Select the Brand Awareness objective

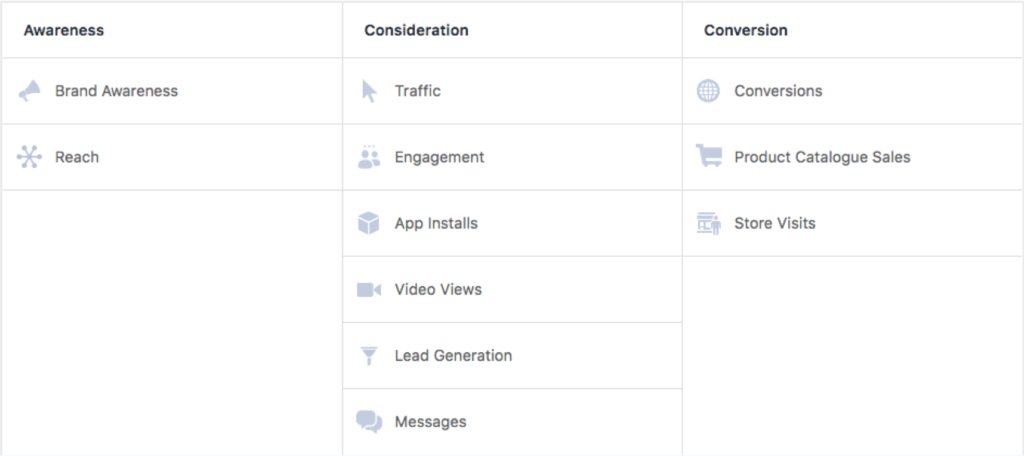pyautogui.click(x=116, y=91)
